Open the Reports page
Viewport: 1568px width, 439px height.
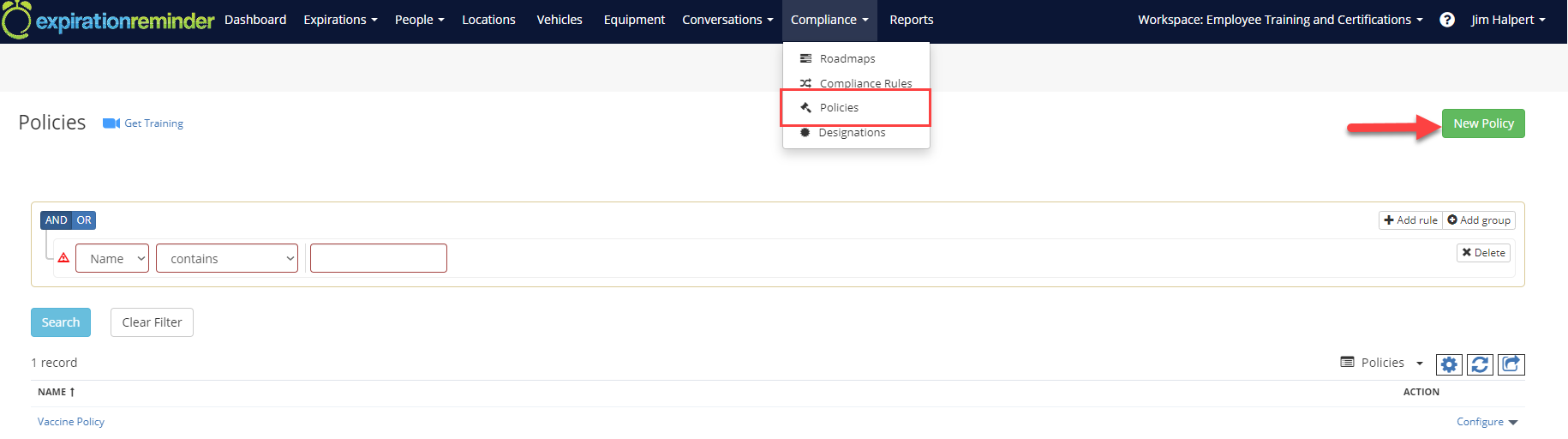click(x=912, y=20)
